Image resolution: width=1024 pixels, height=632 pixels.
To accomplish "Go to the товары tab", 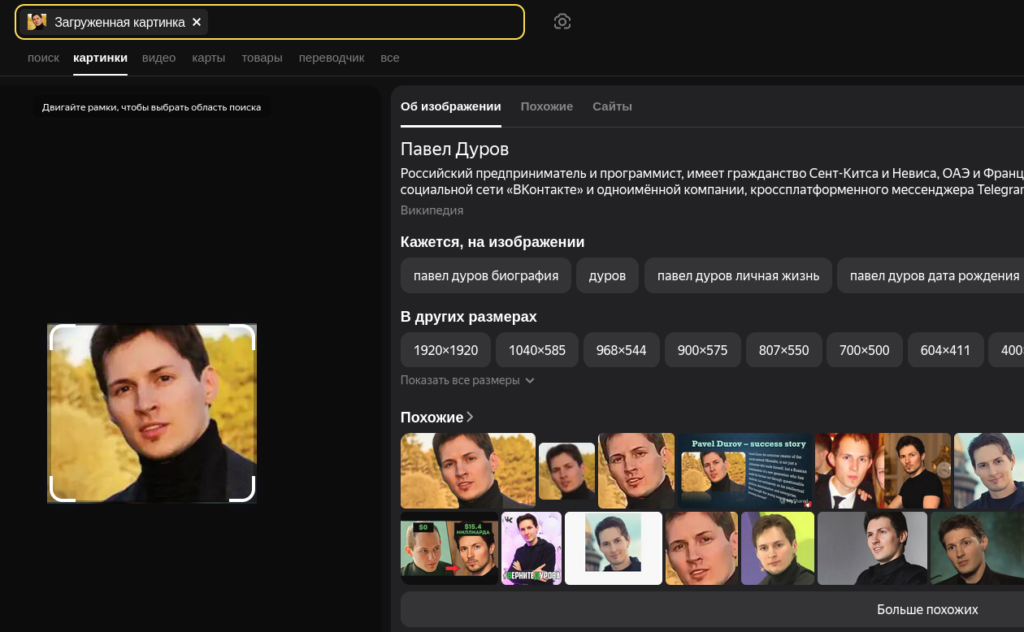I will [x=262, y=58].
